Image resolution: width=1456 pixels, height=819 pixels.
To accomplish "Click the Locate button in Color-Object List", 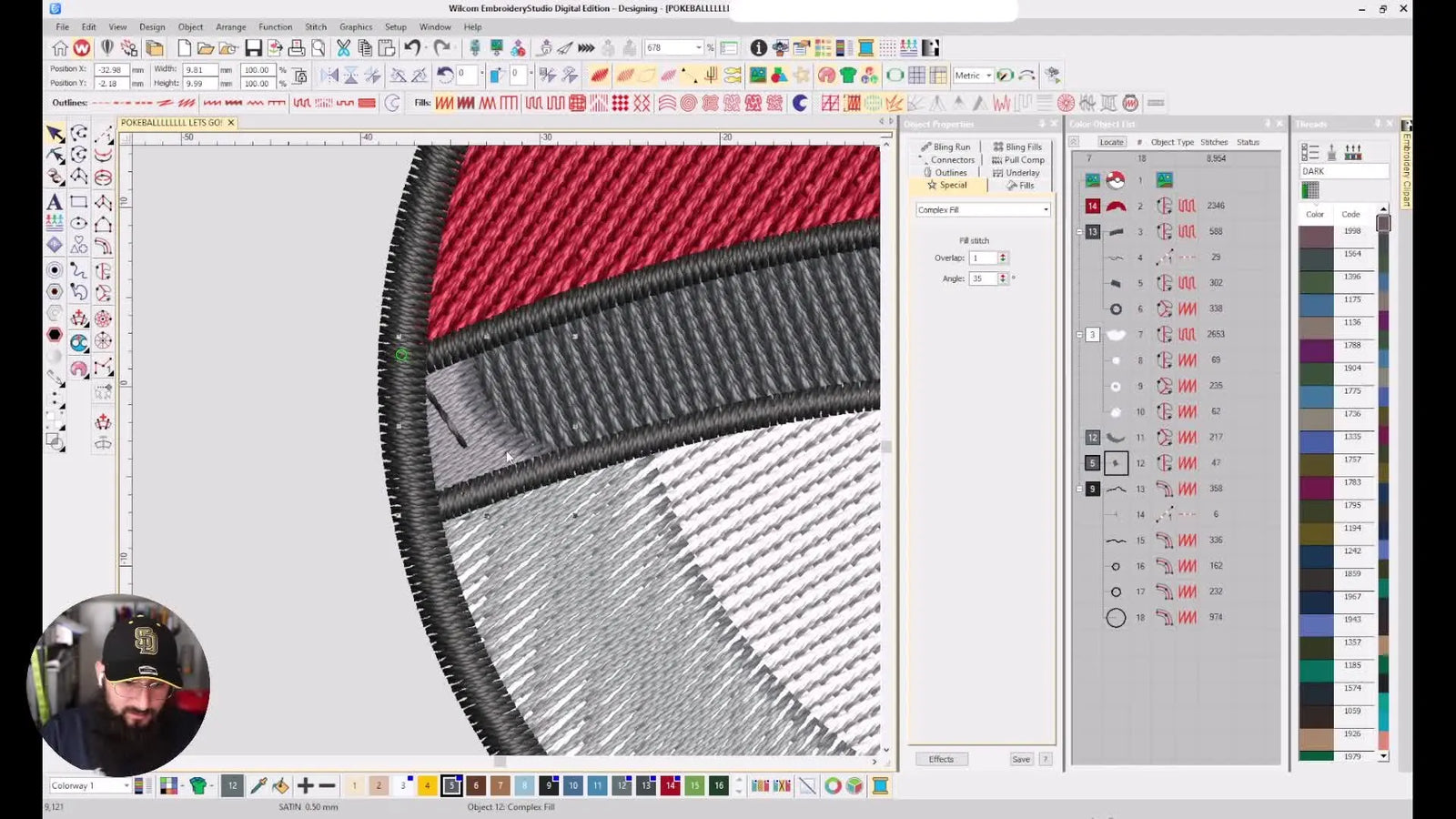I will 1111,142.
